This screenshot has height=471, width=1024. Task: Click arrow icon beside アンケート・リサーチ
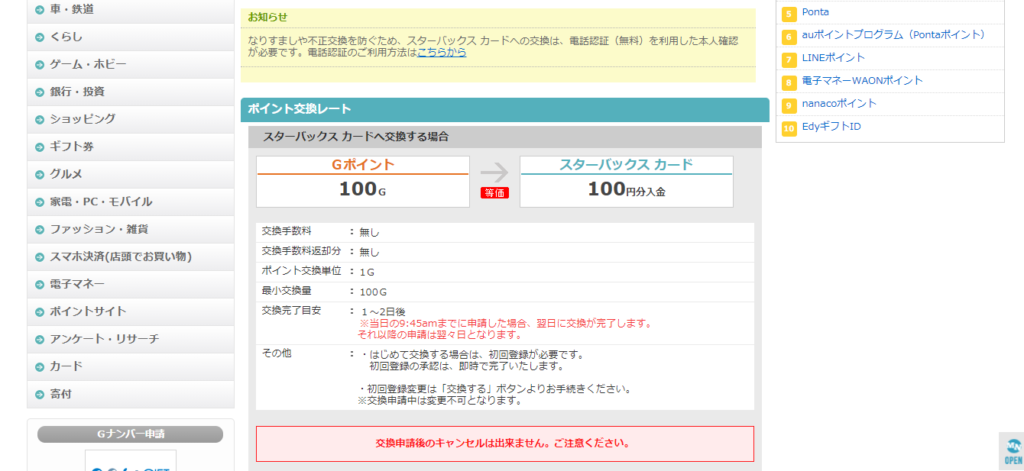(x=40, y=340)
